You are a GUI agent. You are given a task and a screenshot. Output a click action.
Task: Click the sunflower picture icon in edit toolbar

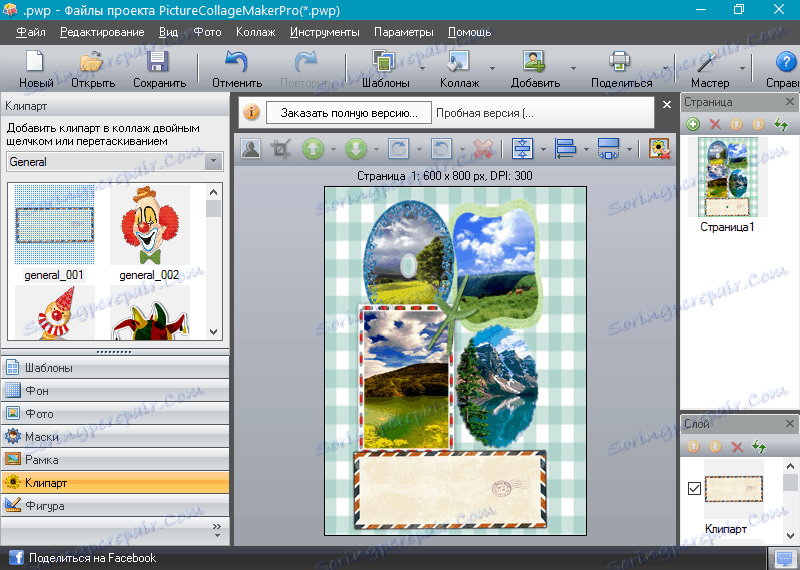[x=659, y=149]
